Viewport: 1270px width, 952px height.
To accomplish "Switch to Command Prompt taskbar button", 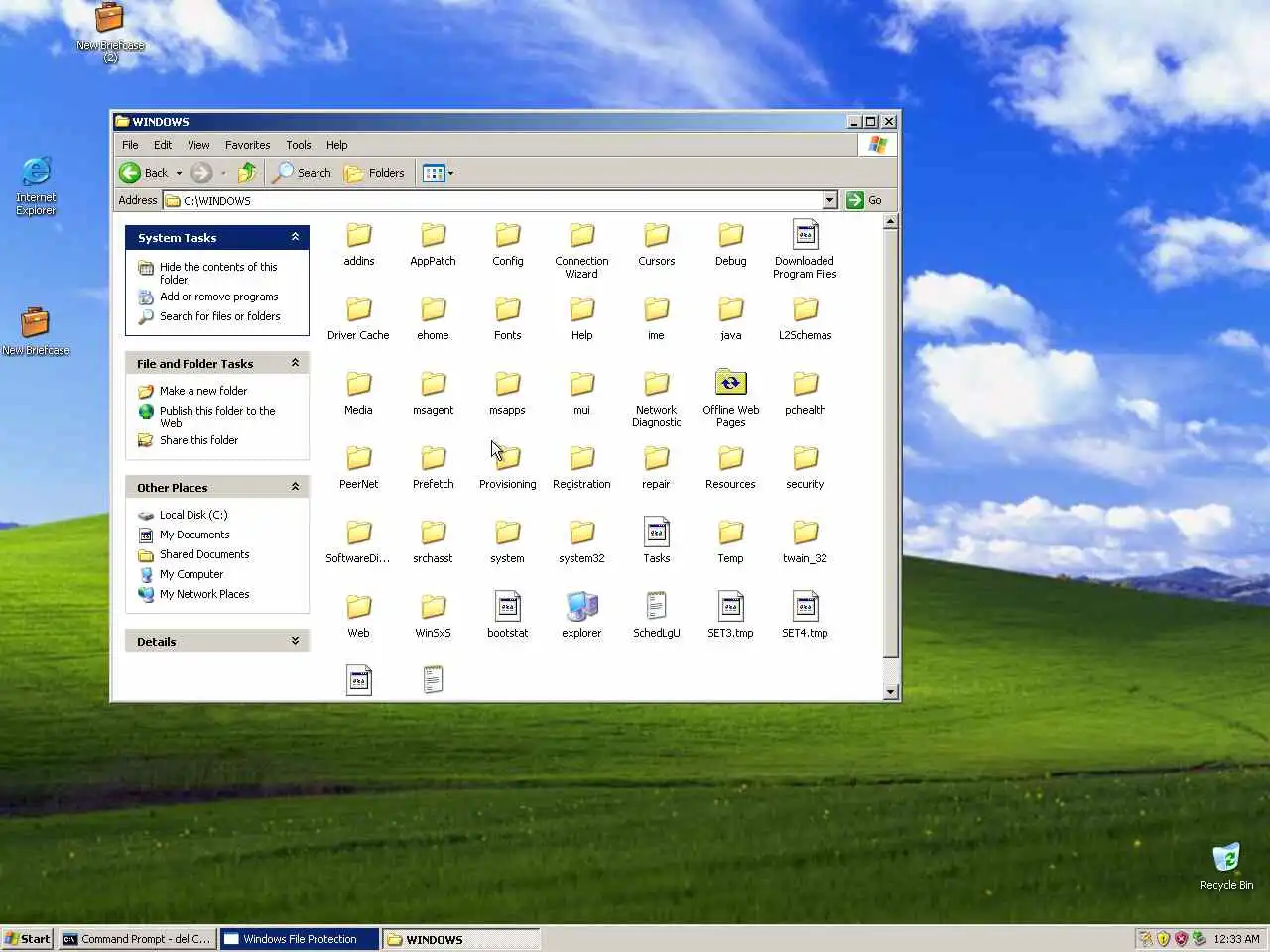I will tap(137, 939).
